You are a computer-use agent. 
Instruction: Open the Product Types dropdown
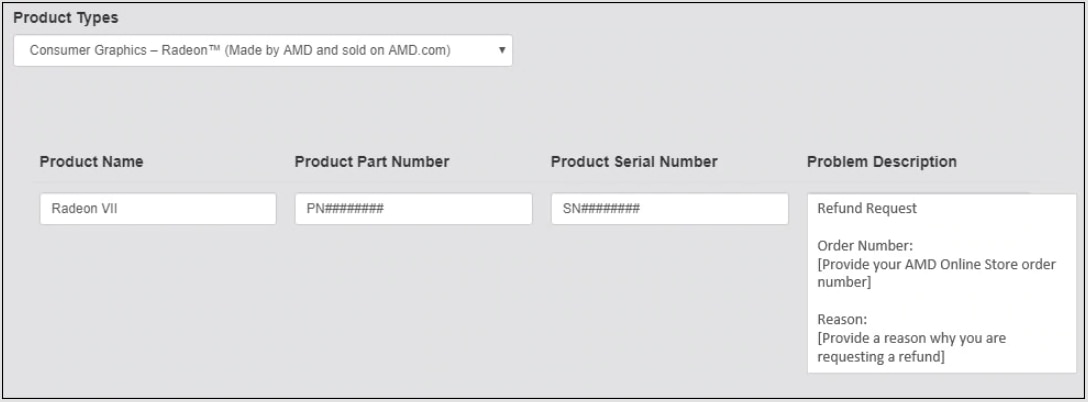(263, 51)
